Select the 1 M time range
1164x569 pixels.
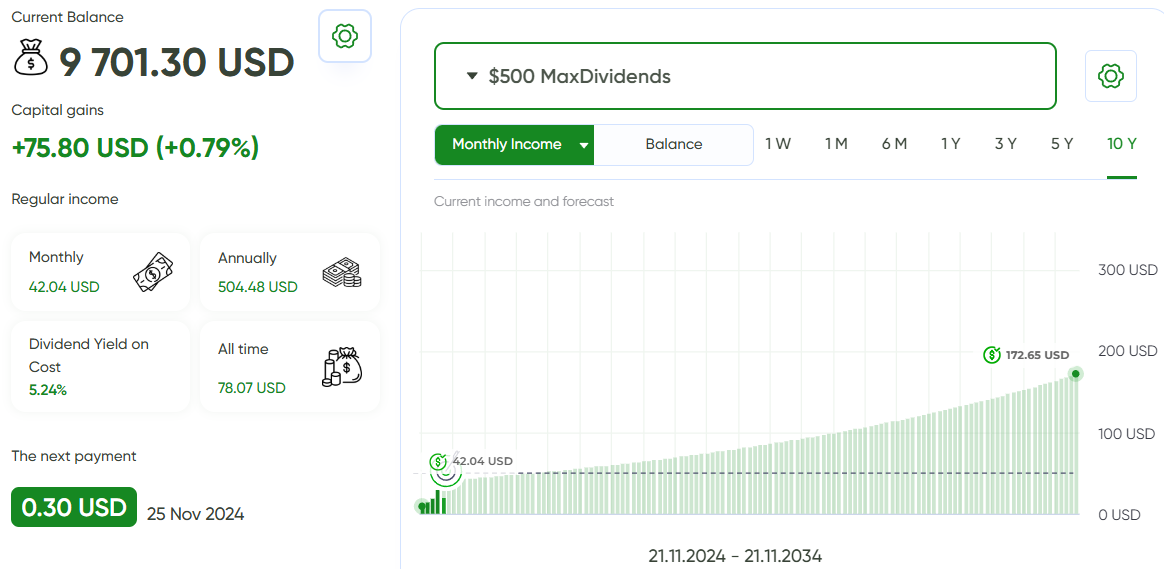(836, 144)
